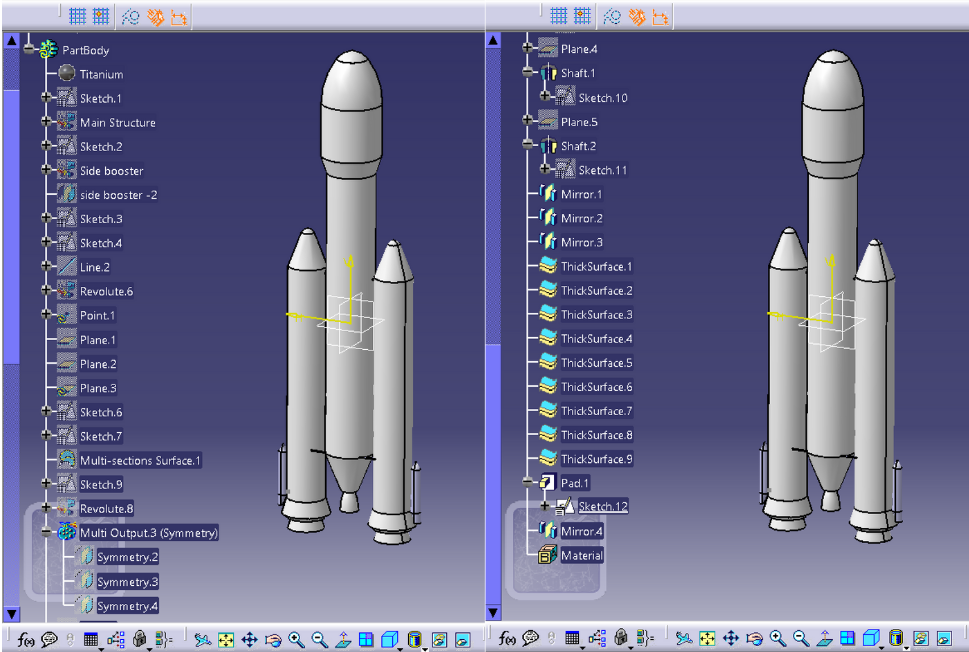Image resolution: width=969 pixels, height=652 pixels.
Task: Select Normal View icon in right toolbar
Action: (824, 639)
